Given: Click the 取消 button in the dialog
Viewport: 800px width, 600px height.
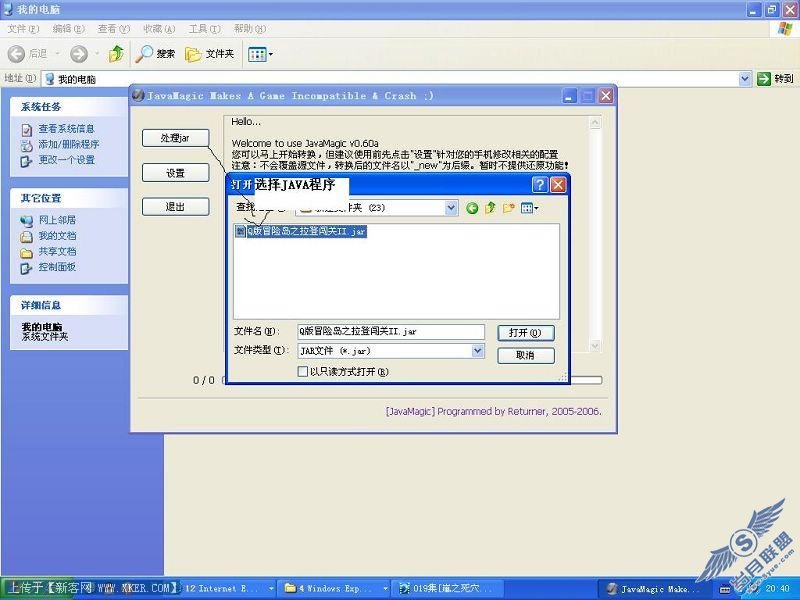Looking at the screenshot, I should pos(526,355).
